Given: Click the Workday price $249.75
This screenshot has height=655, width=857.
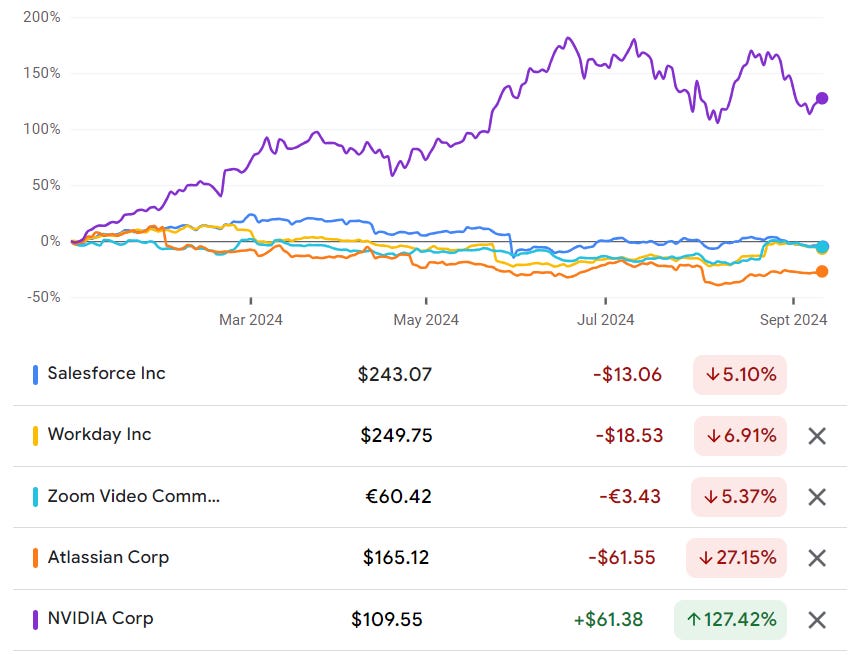Looking at the screenshot, I should [396, 436].
